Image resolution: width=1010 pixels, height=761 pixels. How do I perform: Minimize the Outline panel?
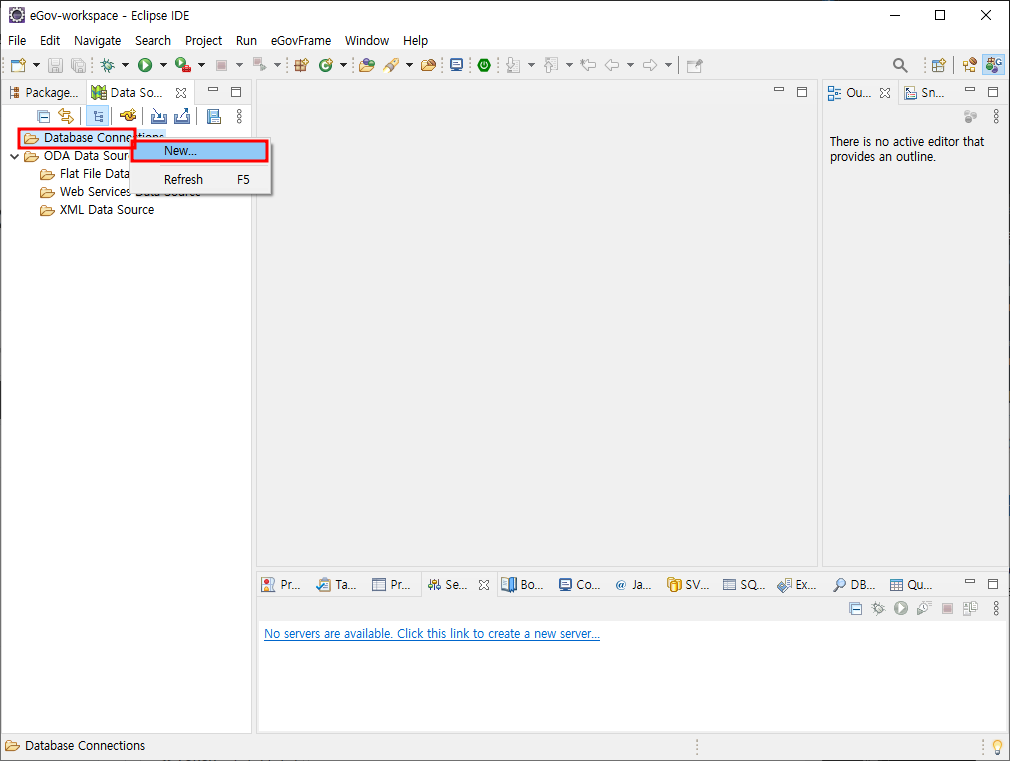[x=969, y=91]
